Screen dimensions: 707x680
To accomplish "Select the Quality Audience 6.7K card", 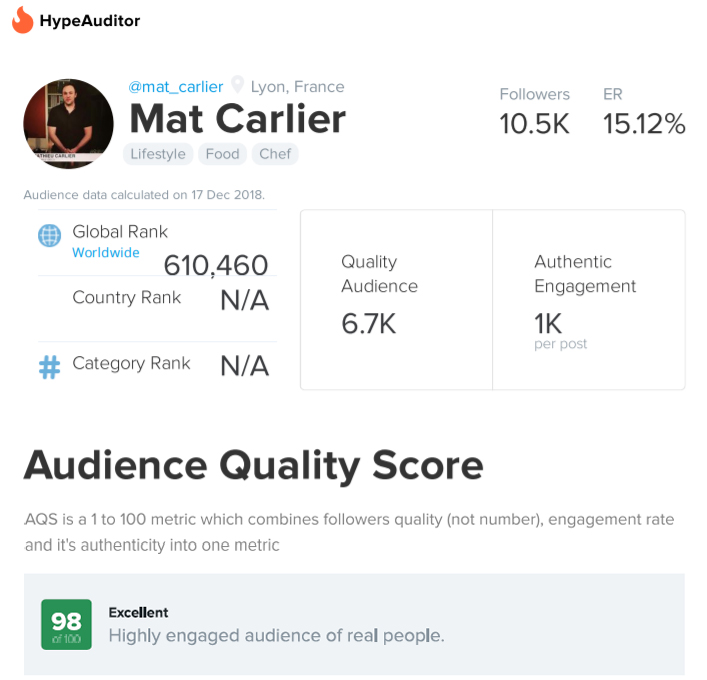I will click(397, 300).
